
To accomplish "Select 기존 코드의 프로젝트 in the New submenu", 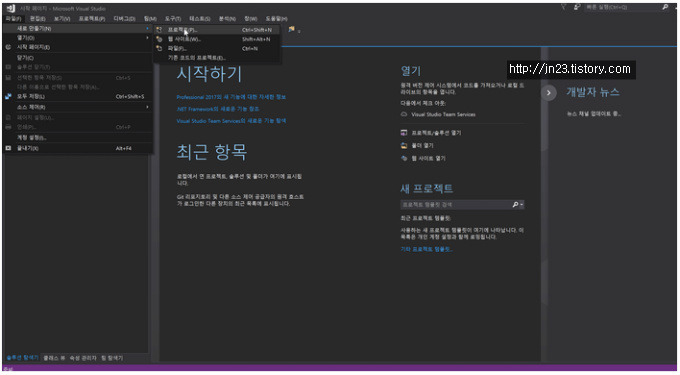I will point(217,58).
